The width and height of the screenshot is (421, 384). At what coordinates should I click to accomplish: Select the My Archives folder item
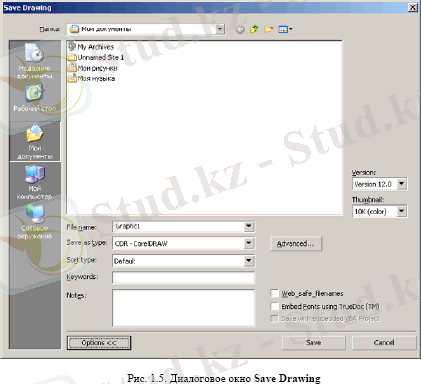point(91,47)
